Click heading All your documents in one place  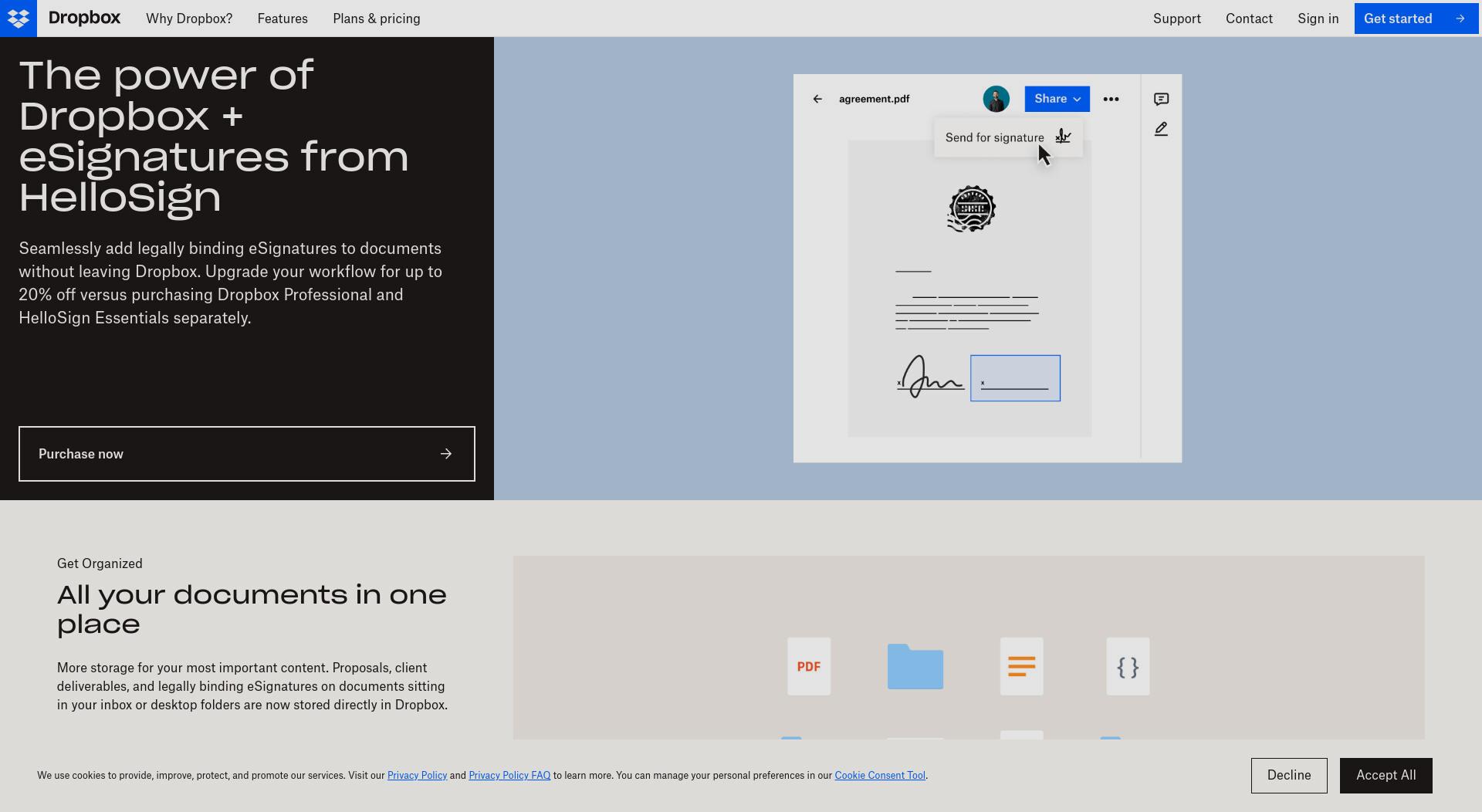pyautogui.click(x=252, y=609)
